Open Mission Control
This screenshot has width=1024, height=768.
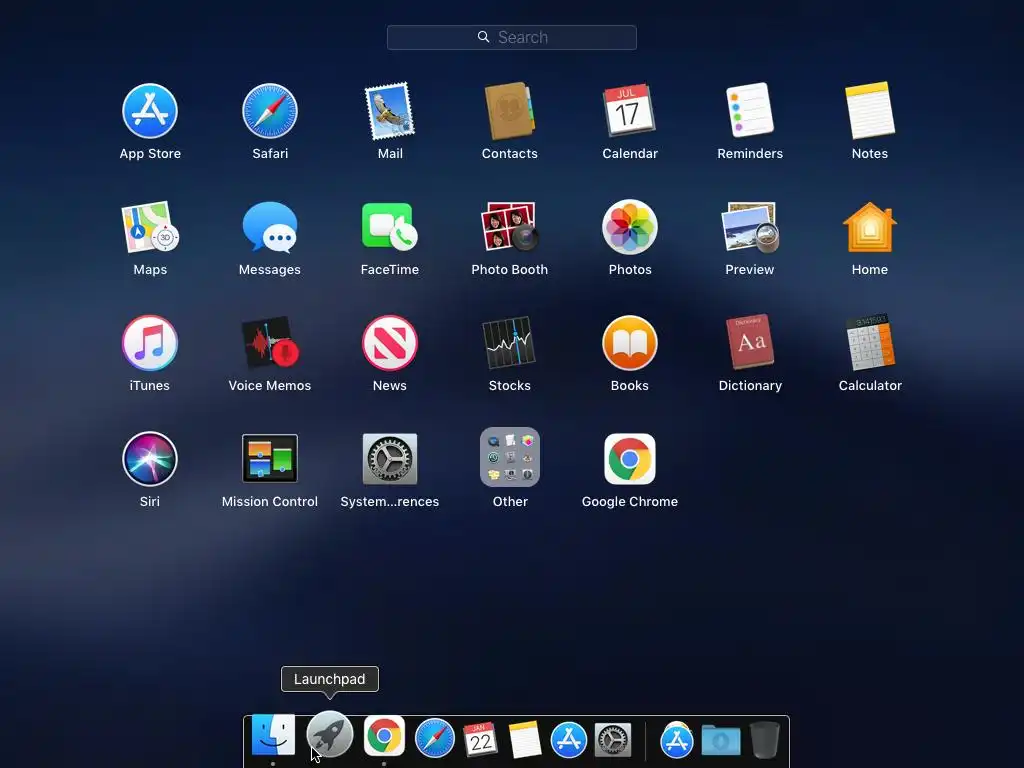[270, 458]
